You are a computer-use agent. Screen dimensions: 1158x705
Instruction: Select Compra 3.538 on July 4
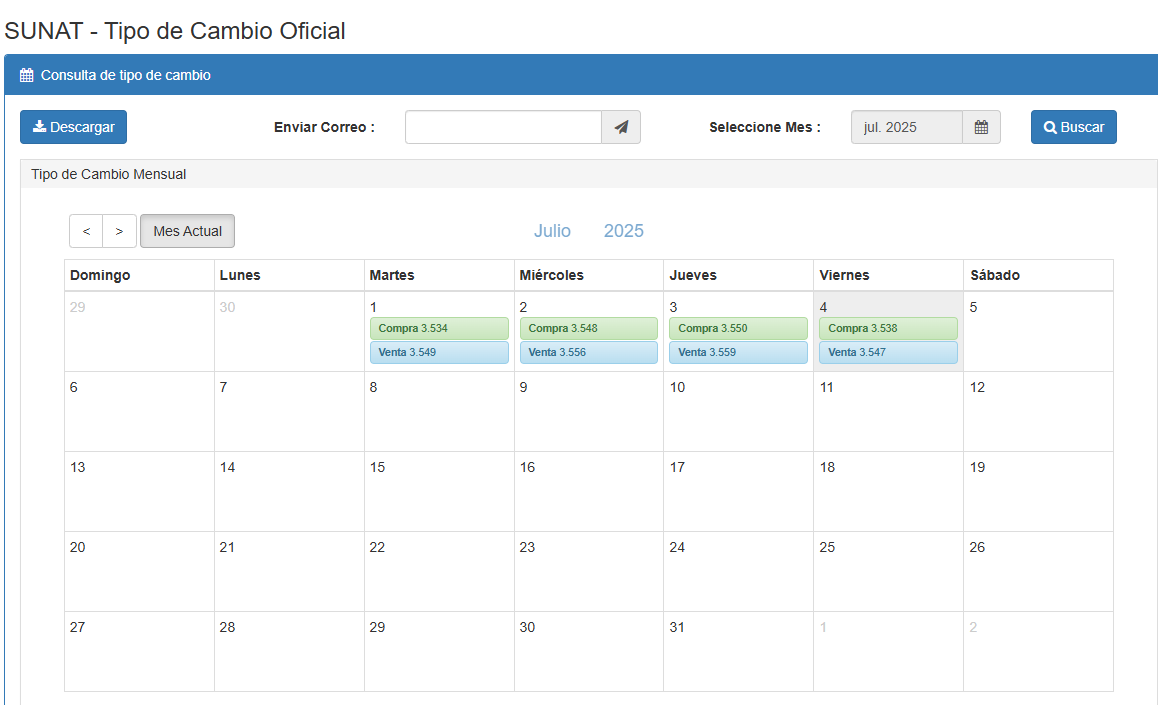[x=888, y=329]
